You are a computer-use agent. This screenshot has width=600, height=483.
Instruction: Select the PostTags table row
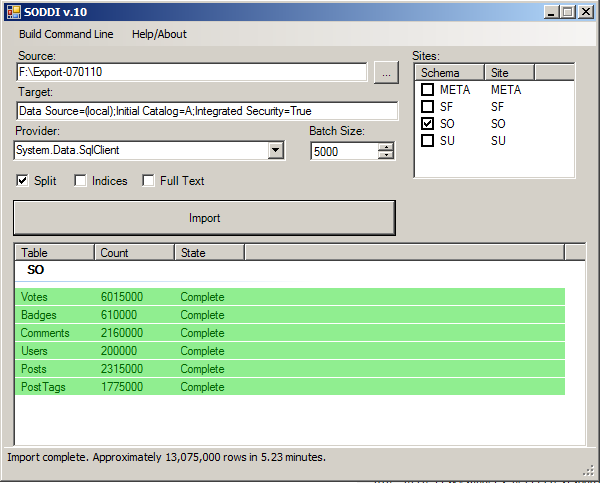pyautogui.click(x=290, y=387)
